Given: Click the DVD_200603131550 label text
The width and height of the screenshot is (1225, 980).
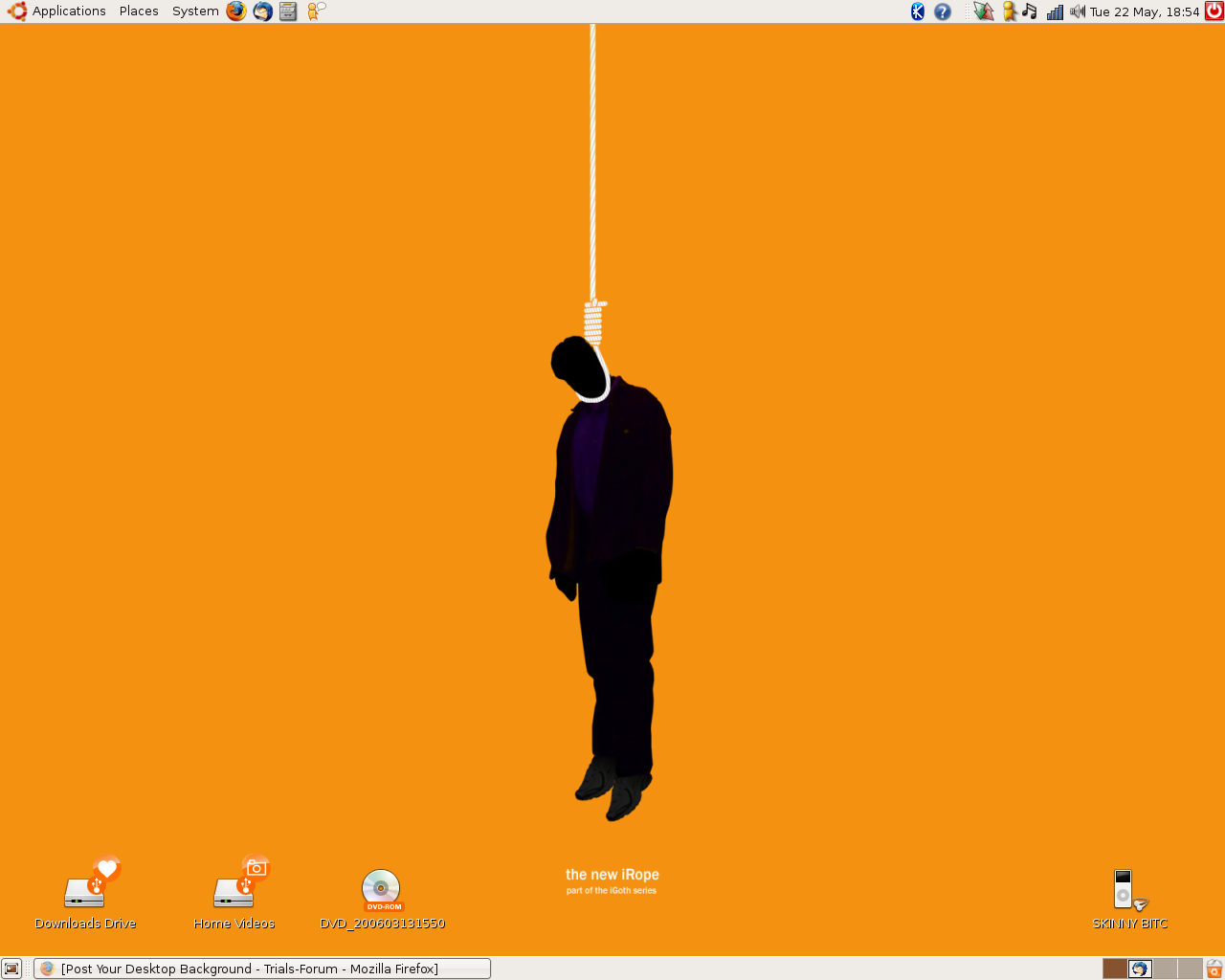Looking at the screenshot, I should click(x=382, y=924).
